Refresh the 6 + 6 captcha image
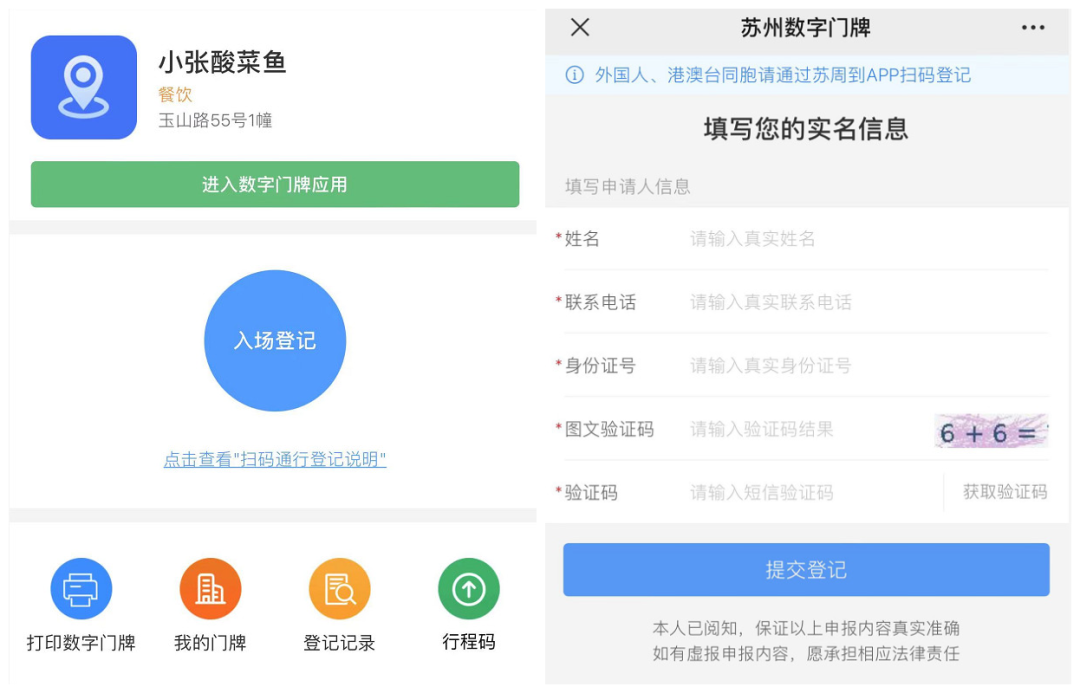 pyautogui.click(x=991, y=431)
